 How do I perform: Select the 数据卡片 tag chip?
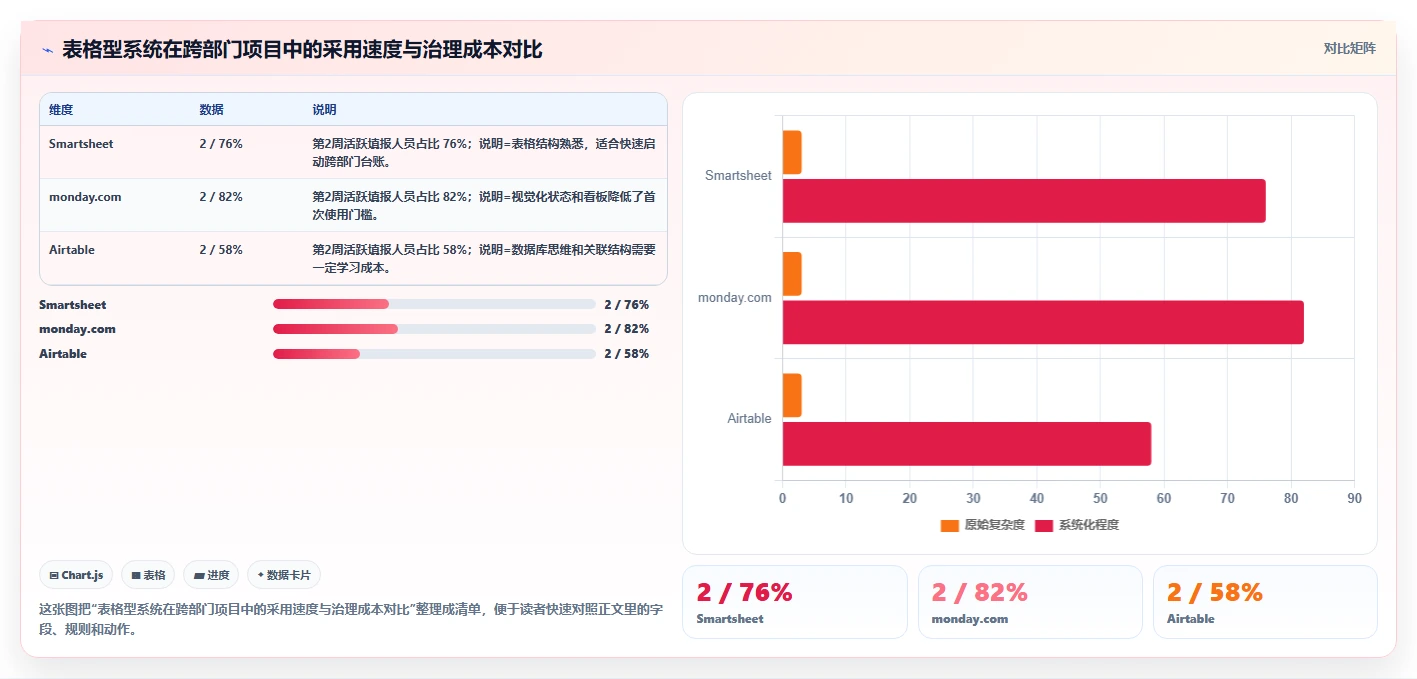point(284,575)
